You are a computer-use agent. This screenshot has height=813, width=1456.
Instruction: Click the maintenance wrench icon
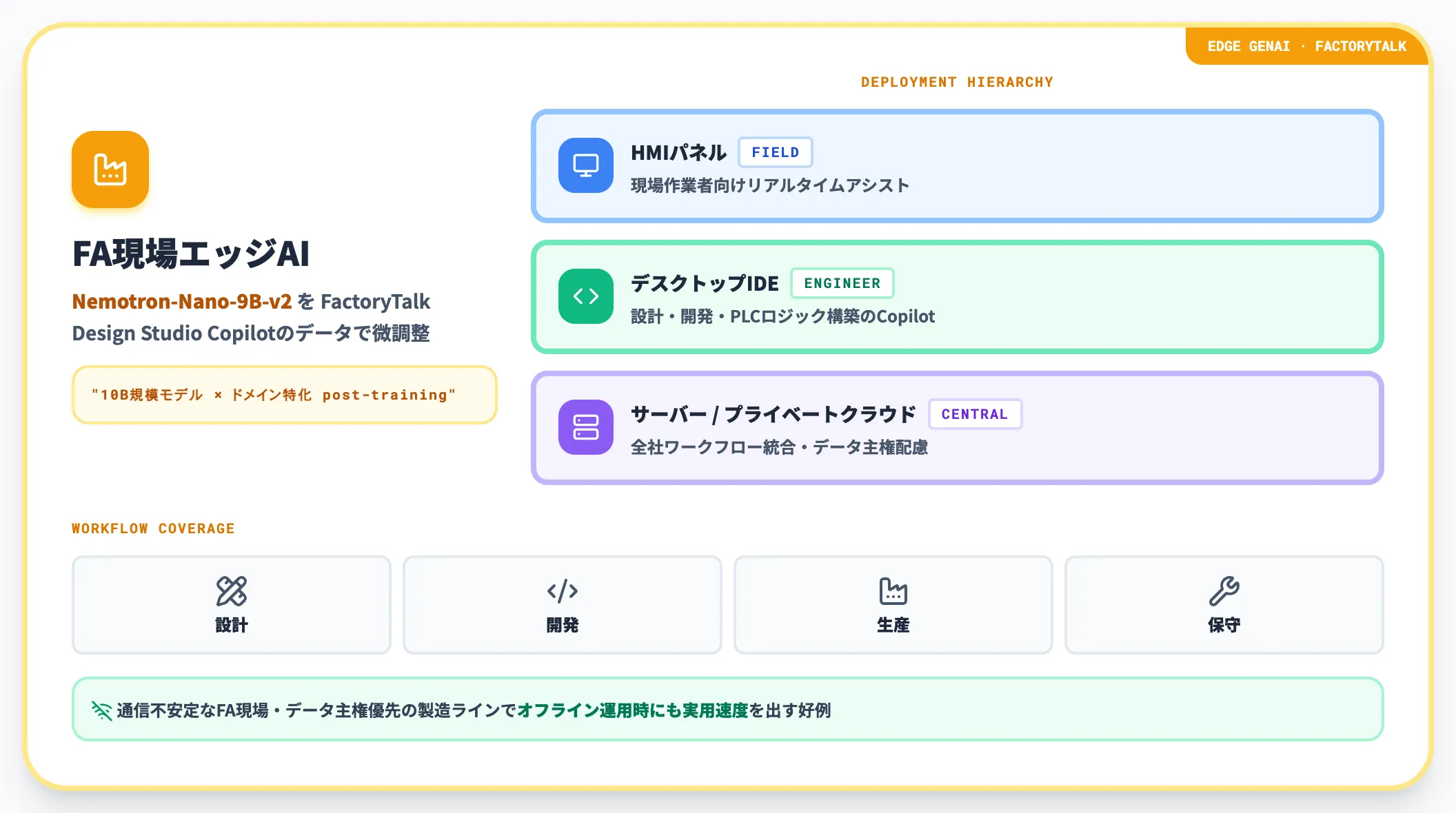pos(1224,591)
